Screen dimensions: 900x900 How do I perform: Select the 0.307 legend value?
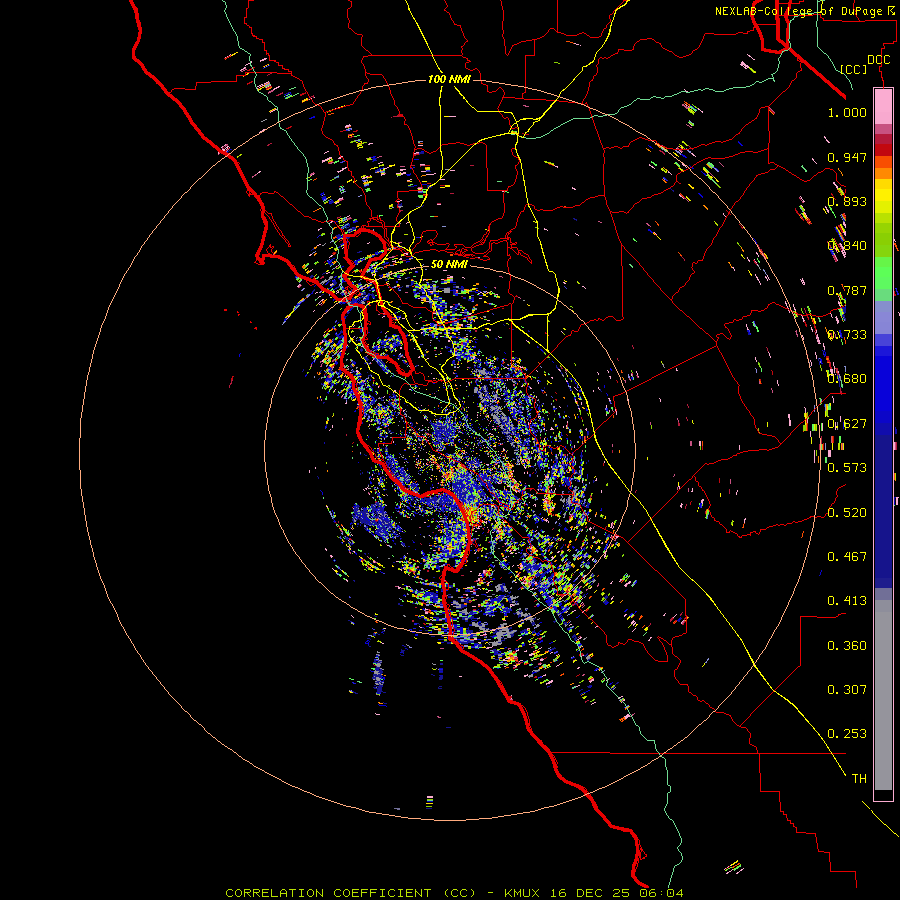pos(847,690)
